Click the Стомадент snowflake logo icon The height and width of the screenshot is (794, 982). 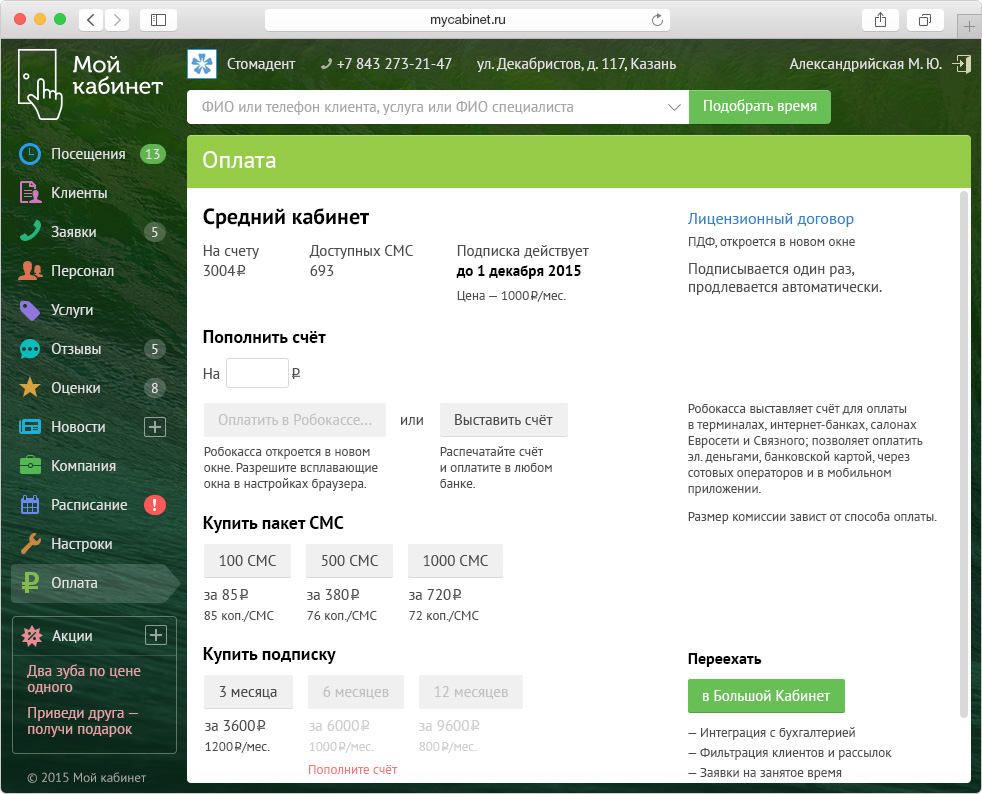(202, 64)
